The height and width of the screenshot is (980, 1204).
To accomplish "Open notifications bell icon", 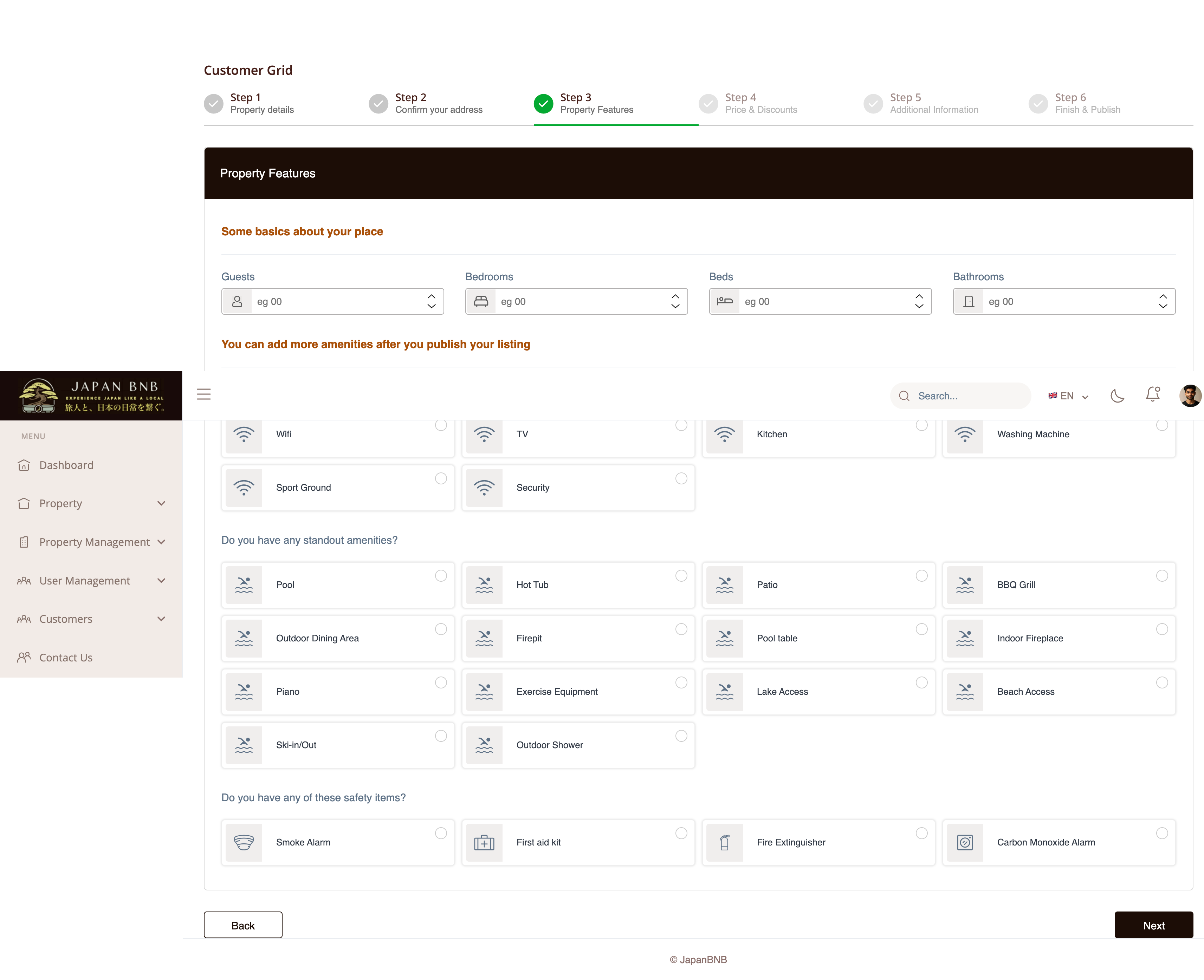I will 1153,394.
